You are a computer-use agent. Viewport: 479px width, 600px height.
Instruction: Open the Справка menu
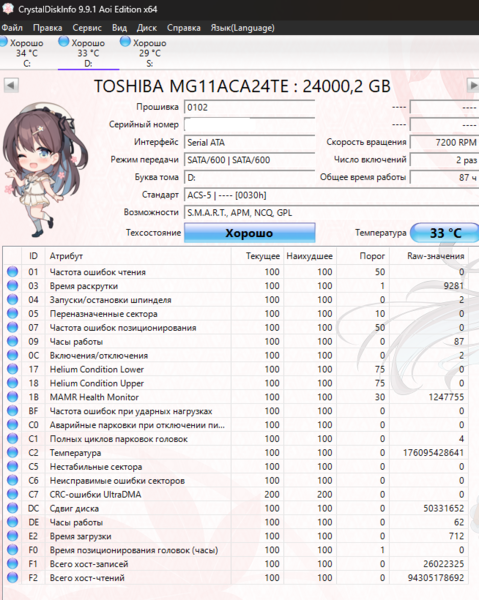(x=184, y=28)
